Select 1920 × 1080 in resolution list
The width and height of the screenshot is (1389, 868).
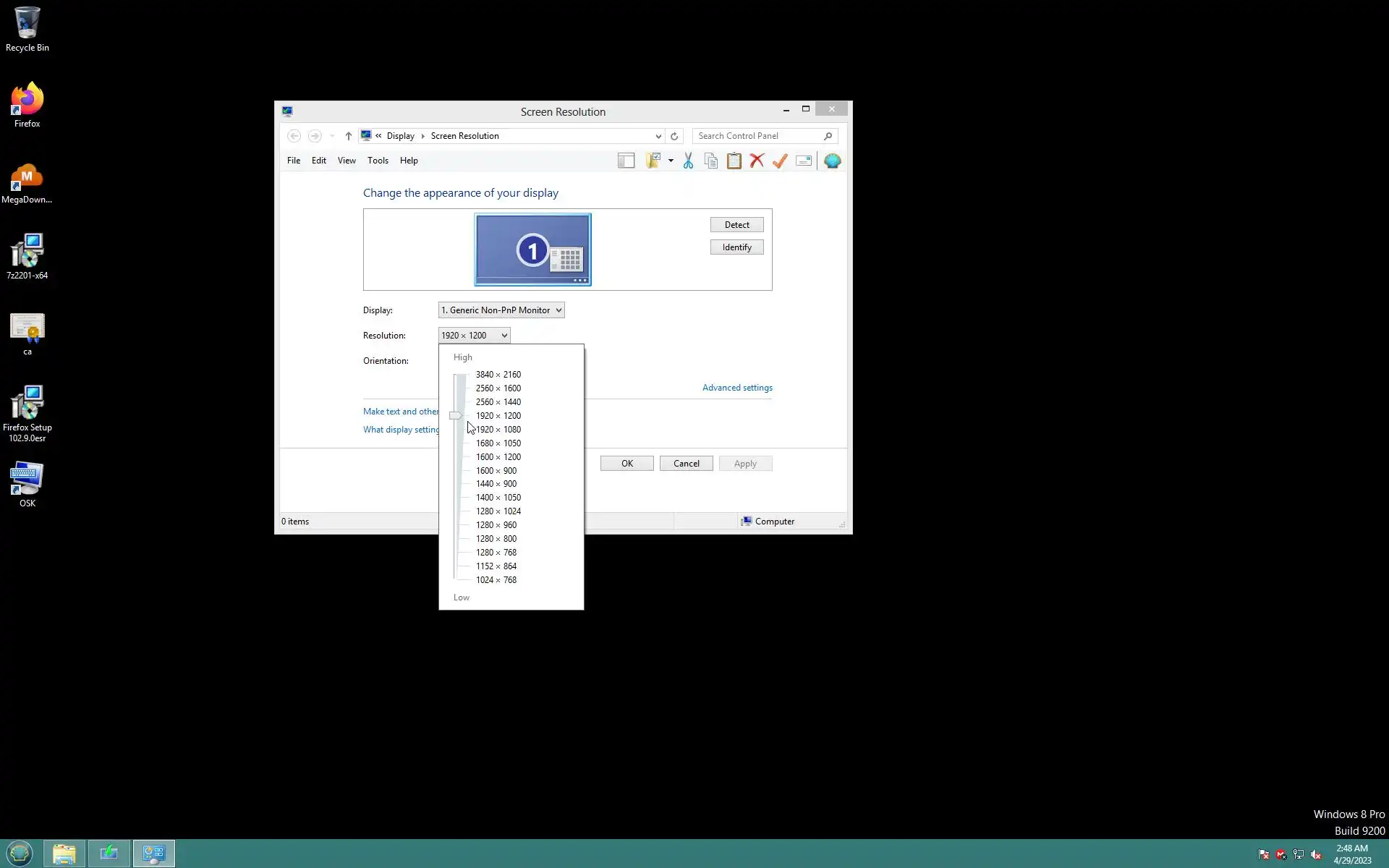point(498,430)
